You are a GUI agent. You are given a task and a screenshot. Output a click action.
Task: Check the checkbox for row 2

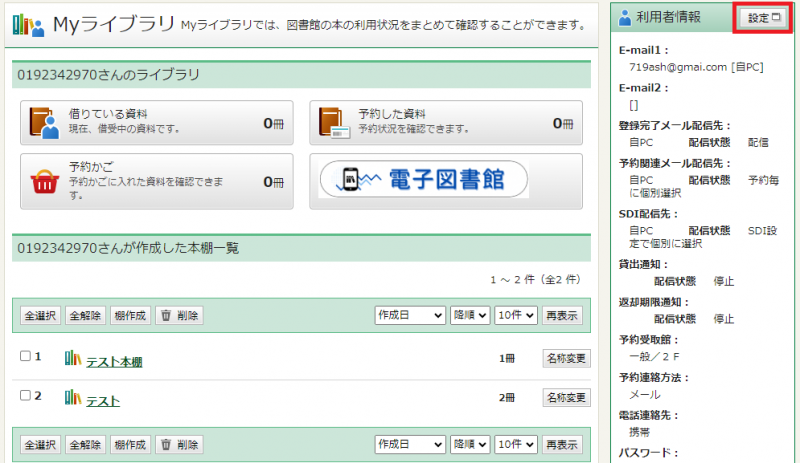pyautogui.click(x=25, y=396)
